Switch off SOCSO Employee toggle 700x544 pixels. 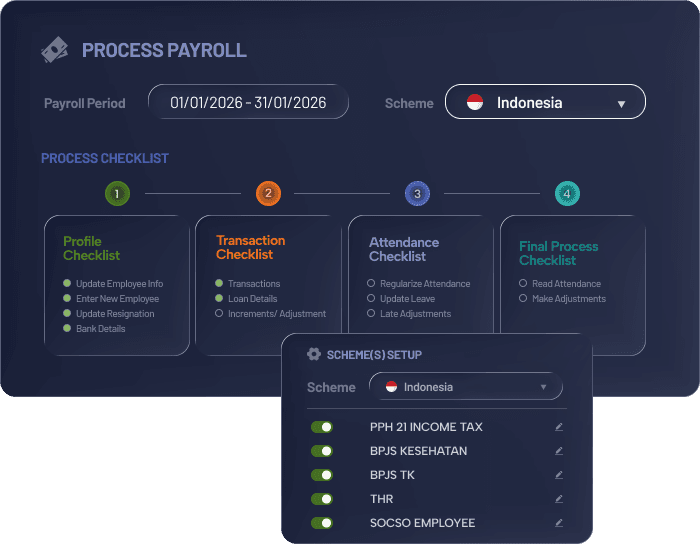(x=322, y=523)
